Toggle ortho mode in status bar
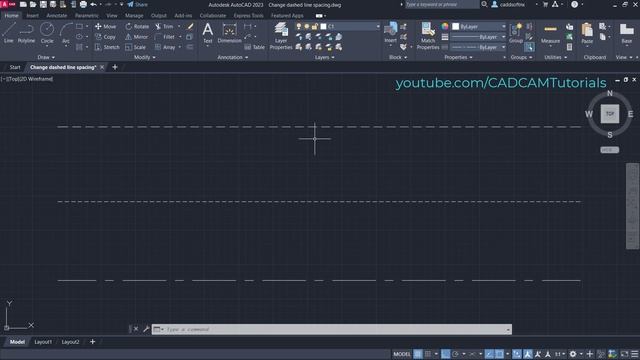Viewport: 640px width, 360px height. [x=445, y=354]
